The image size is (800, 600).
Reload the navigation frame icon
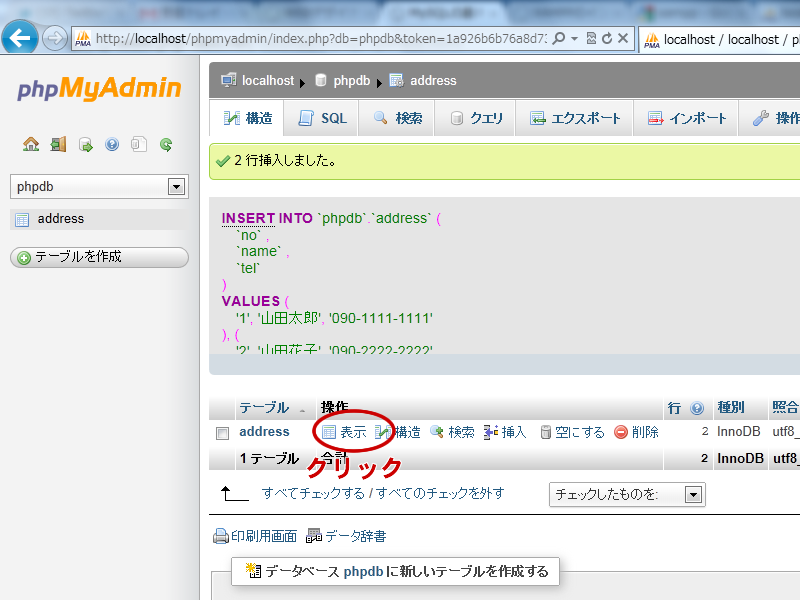(x=166, y=144)
